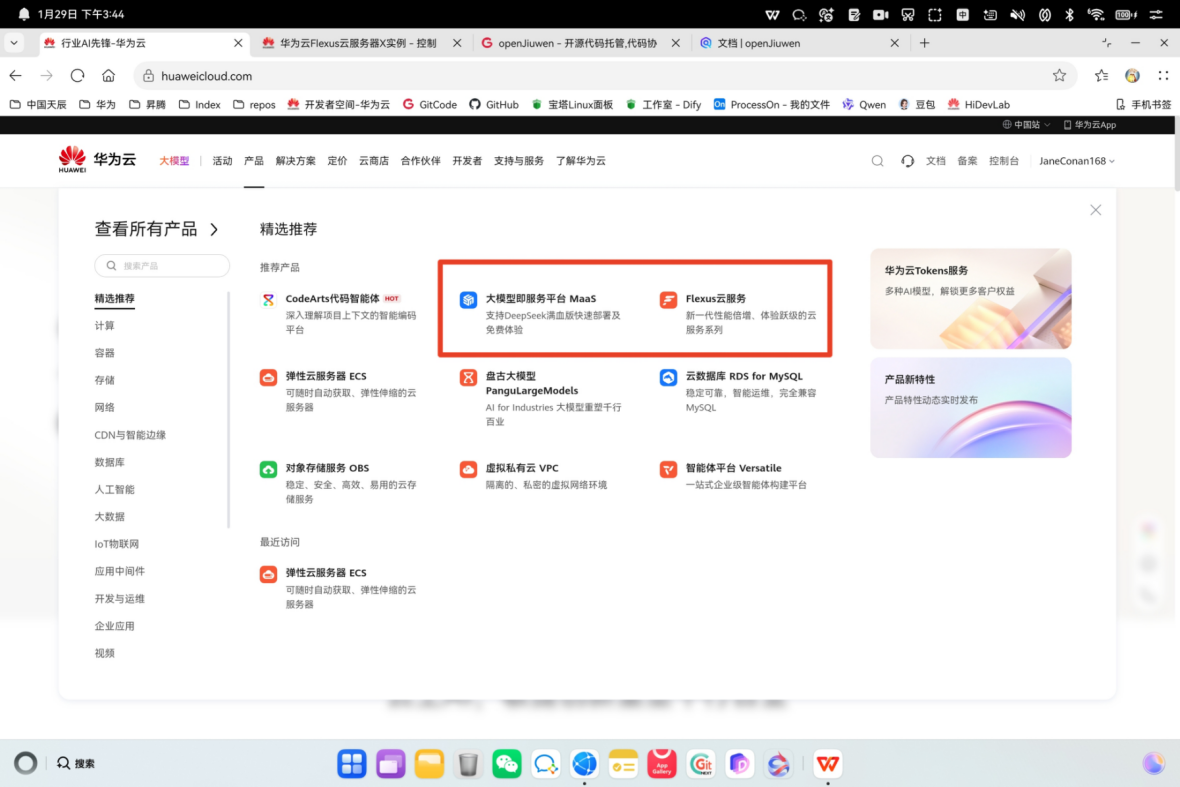Open the 解决方案 nav menu
This screenshot has height=787, width=1180.
coord(296,161)
